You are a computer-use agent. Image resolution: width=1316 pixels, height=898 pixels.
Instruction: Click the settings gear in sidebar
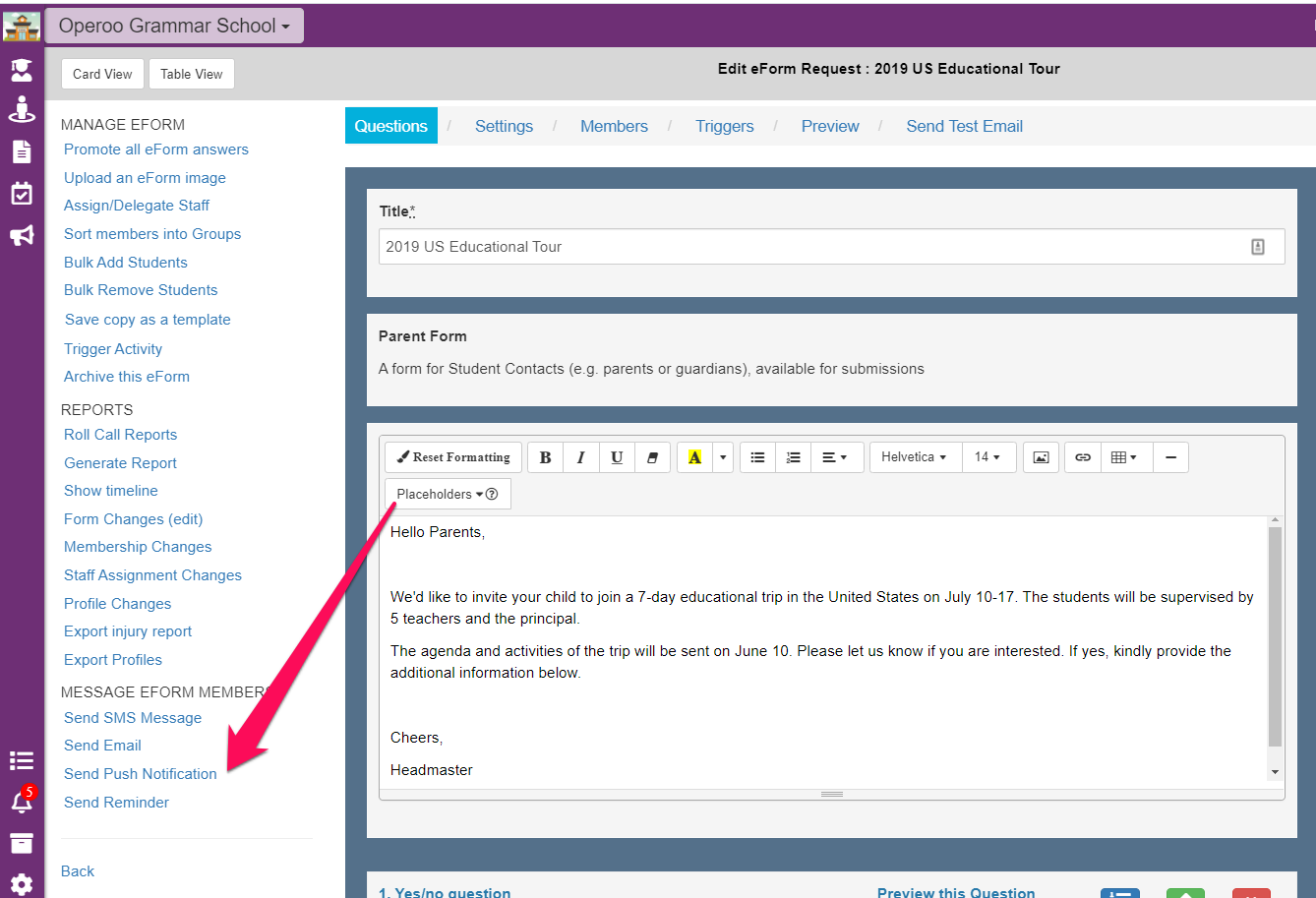click(x=22, y=883)
